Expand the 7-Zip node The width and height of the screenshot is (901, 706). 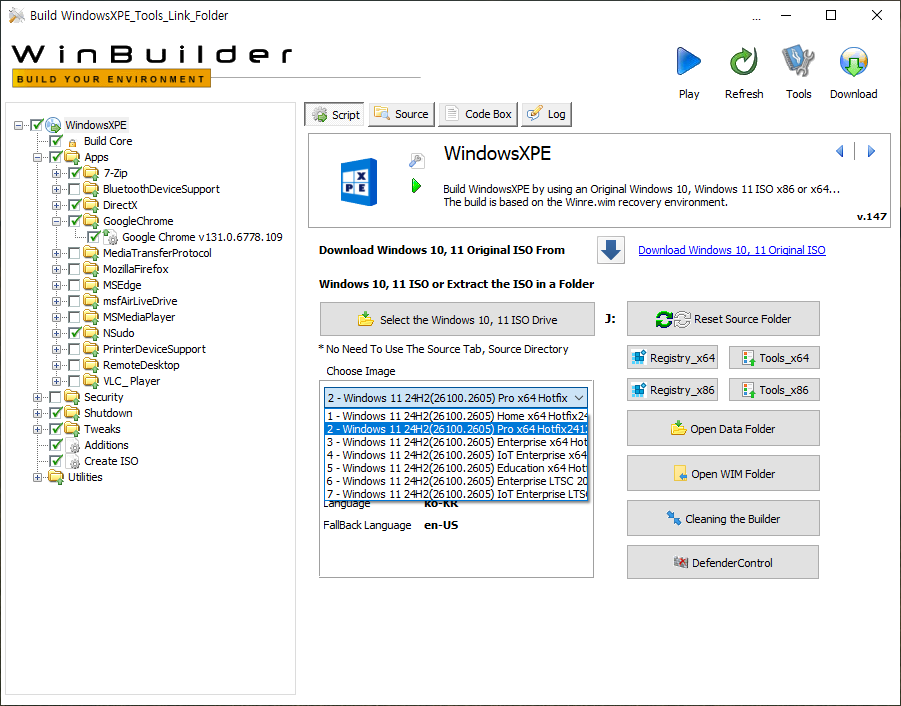point(56,173)
